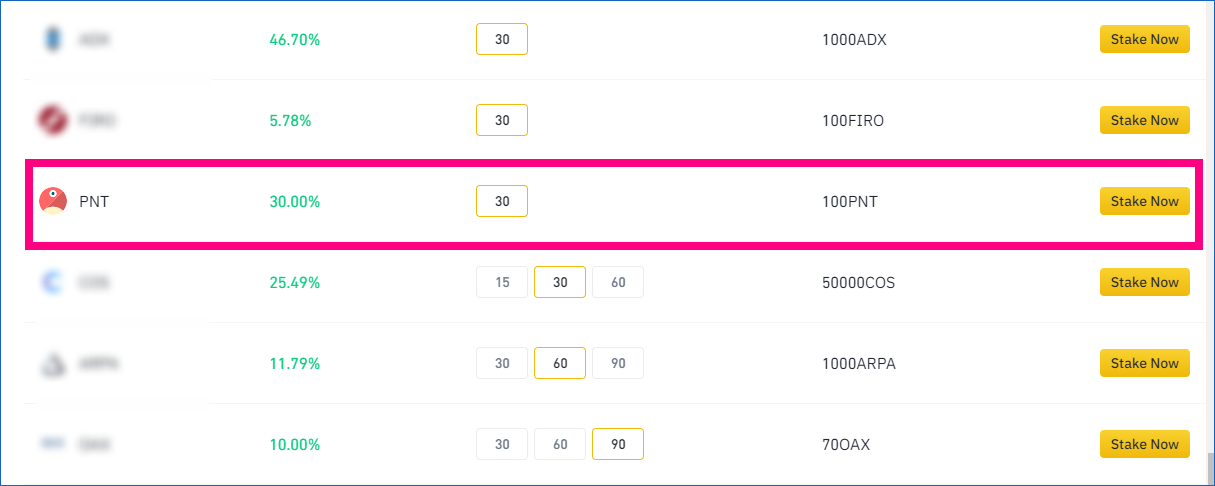Stake Now on the FIRO row
This screenshot has height=486, width=1215.
pos(1145,120)
